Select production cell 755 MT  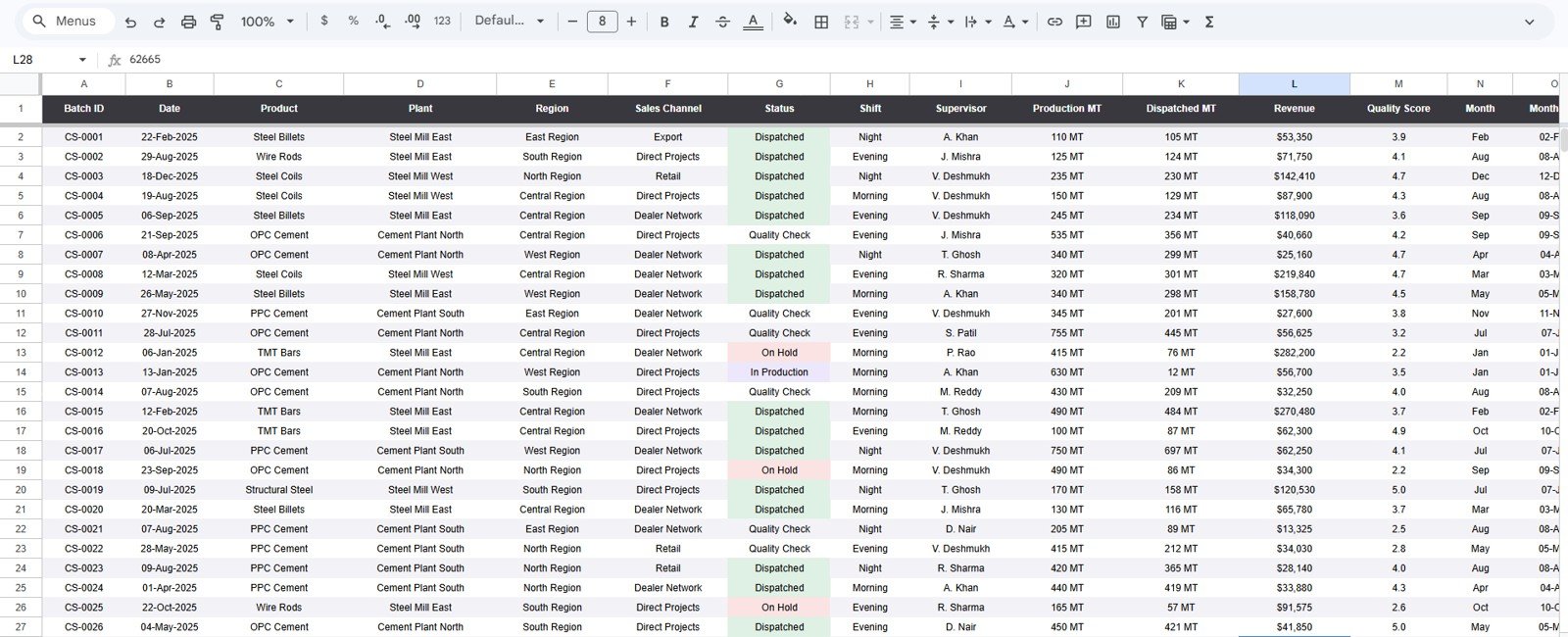pos(1067,333)
